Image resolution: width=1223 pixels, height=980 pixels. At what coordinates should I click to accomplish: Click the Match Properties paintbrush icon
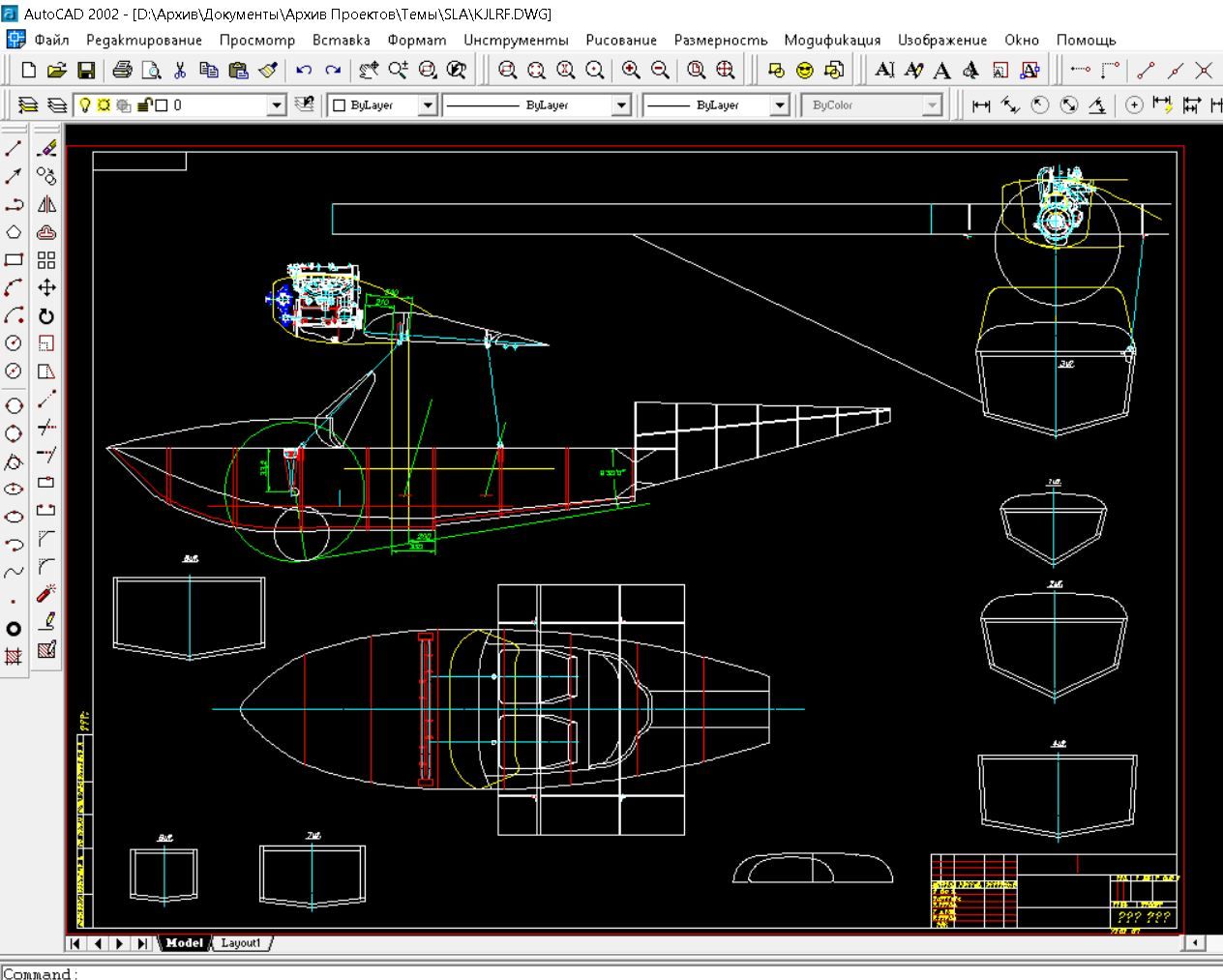[x=269, y=70]
